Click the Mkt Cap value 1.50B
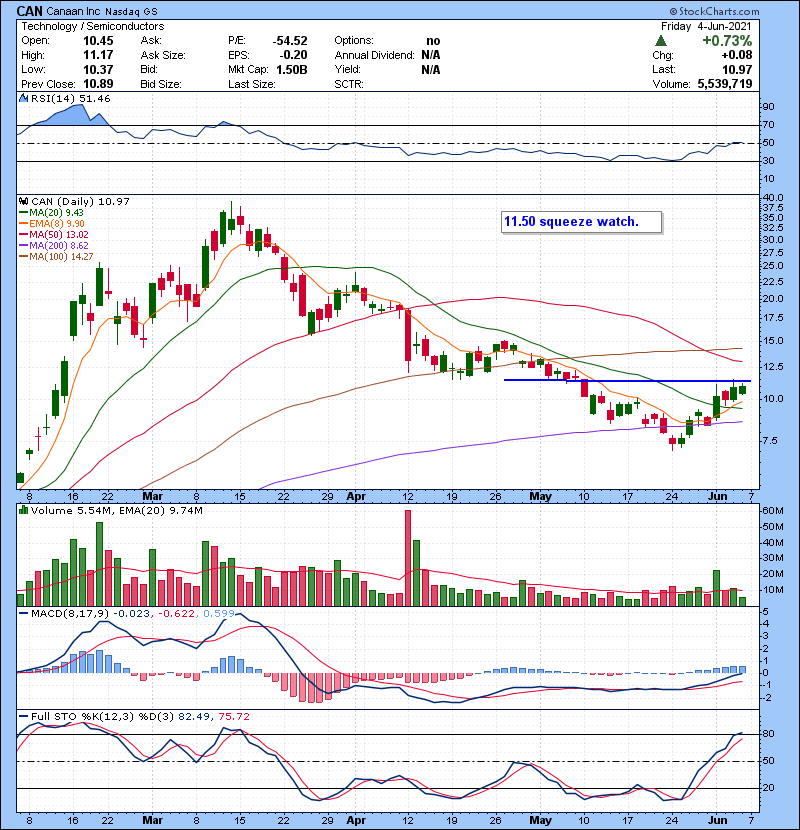Viewport: 800px width, 830px height. point(292,69)
